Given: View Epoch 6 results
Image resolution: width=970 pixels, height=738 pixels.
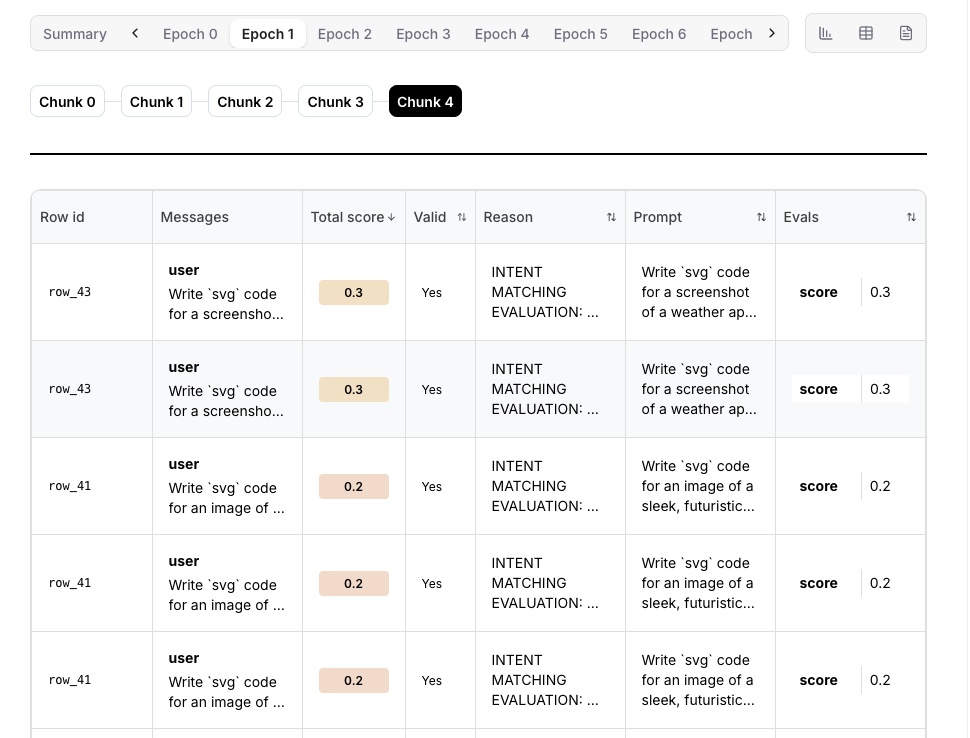Looking at the screenshot, I should tap(658, 33).
